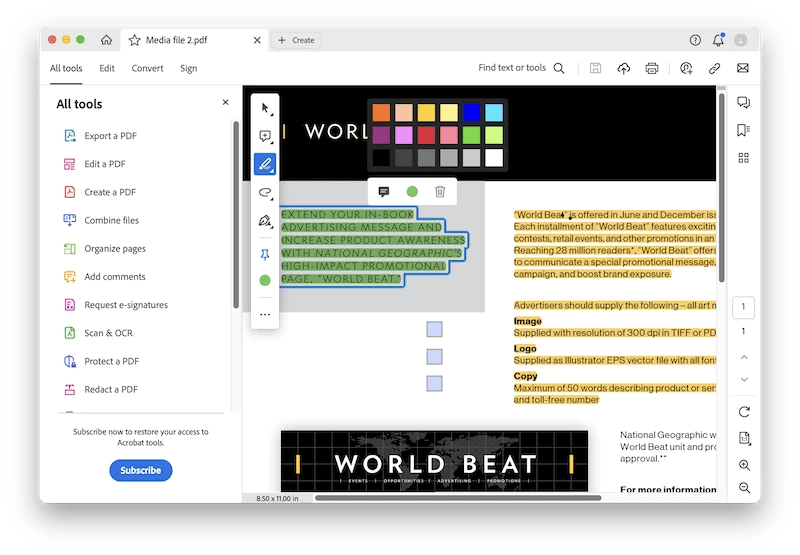Screen dimensions: 800x555
Task: Pin the floating quick toolbar
Action: [x=265, y=255]
